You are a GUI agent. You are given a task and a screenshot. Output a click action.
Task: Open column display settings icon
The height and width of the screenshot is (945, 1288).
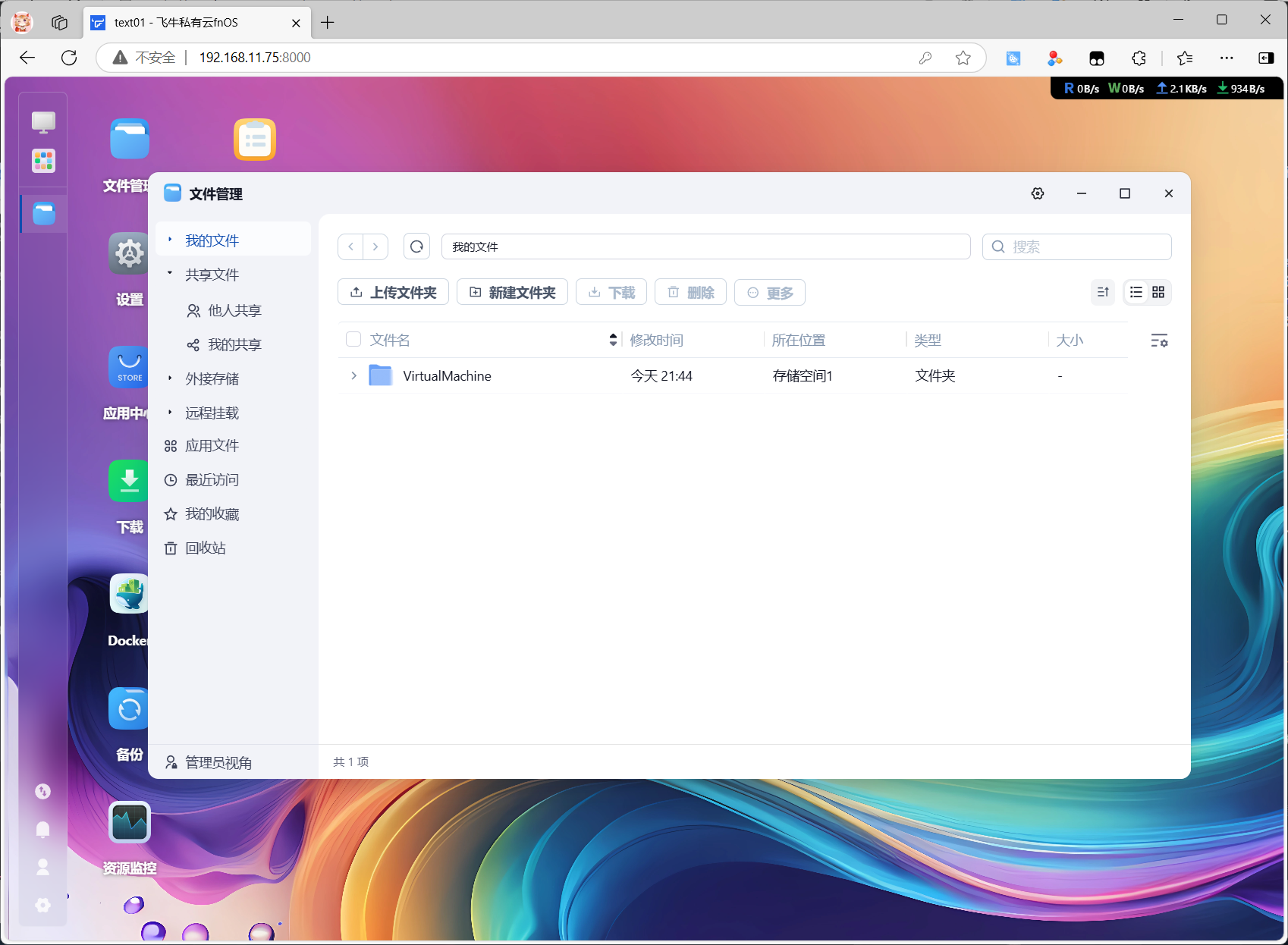1159,341
